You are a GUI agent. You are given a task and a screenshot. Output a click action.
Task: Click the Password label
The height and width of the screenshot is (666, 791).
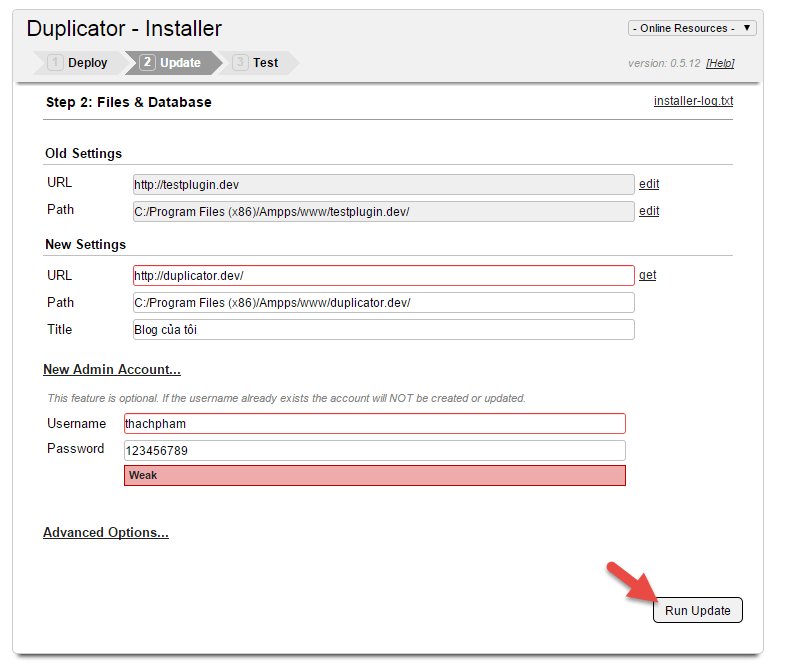tap(75, 449)
